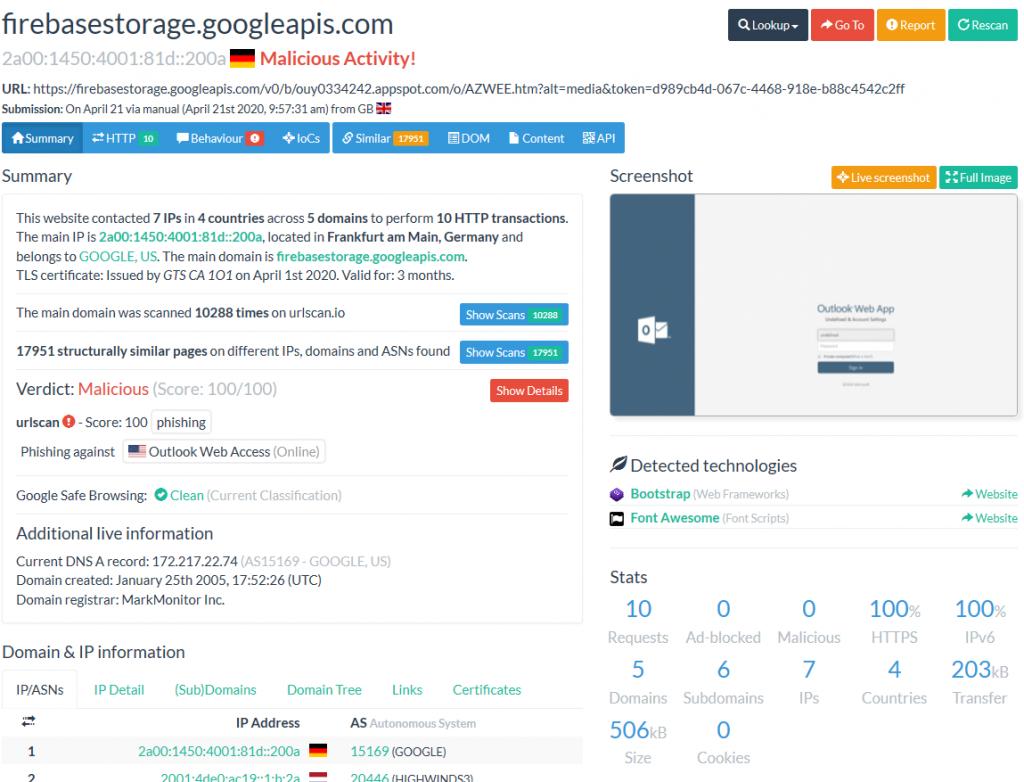Open the GOOGLE, US link
This screenshot has height=782, width=1024.
coord(118,256)
